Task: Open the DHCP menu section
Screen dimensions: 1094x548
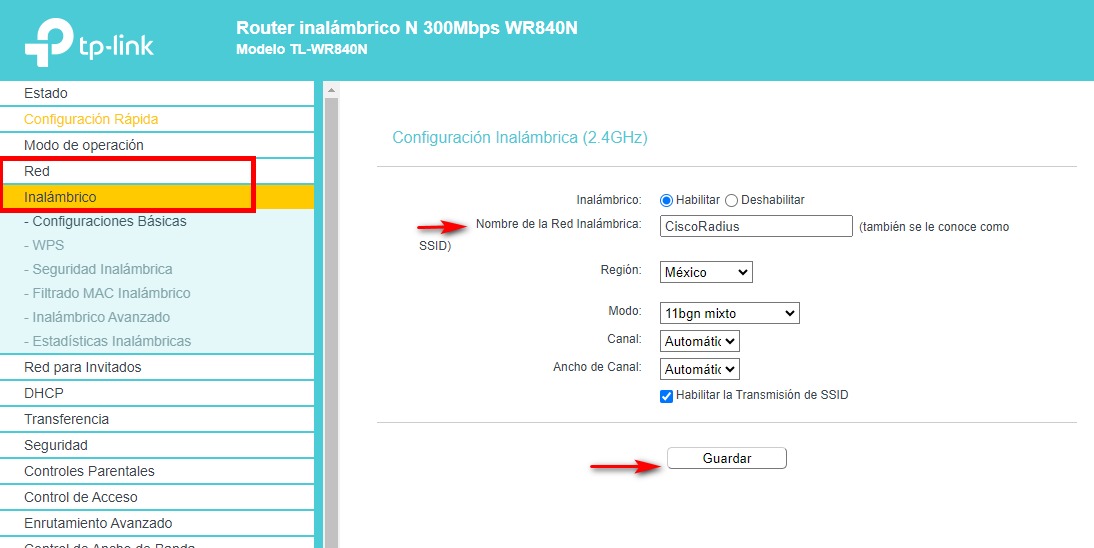Action: pyautogui.click(x=44, y=393)
